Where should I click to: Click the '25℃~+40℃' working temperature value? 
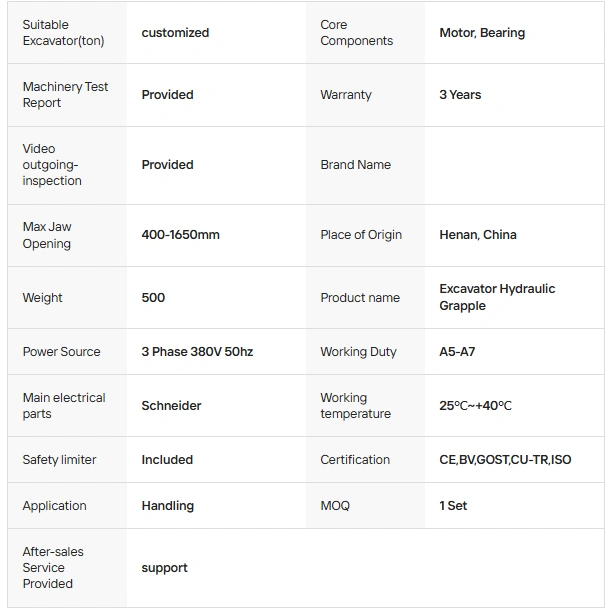pos(475,406)
